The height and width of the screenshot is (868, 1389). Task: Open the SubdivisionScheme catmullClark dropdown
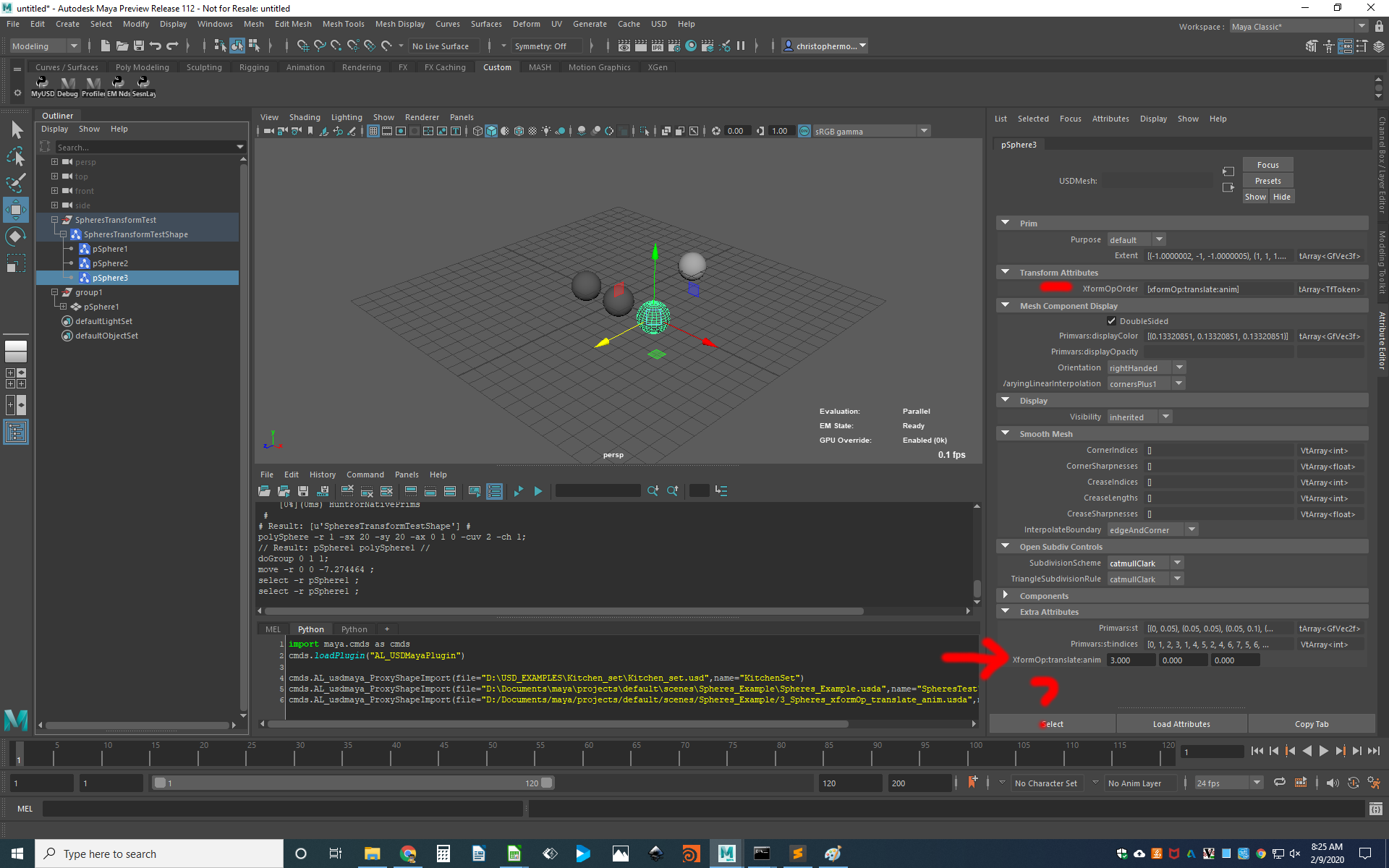click(x=1177, y=563)
